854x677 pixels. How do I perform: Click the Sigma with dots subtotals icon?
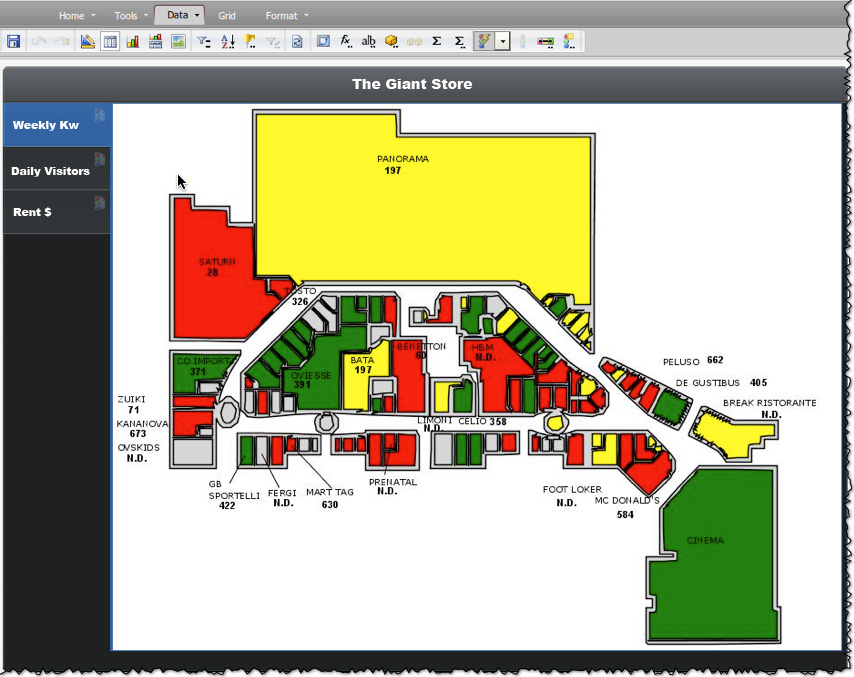tap(460, 41)
